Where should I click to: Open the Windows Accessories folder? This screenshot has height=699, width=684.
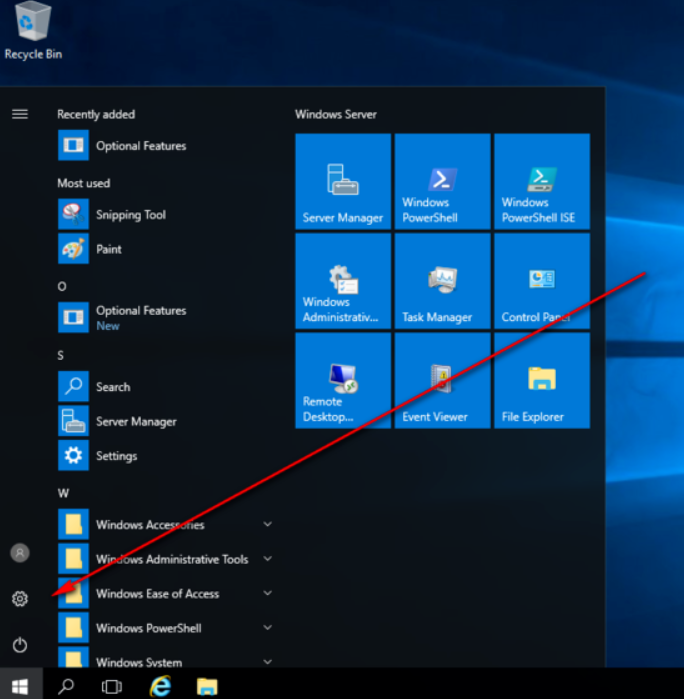[167, 524]
